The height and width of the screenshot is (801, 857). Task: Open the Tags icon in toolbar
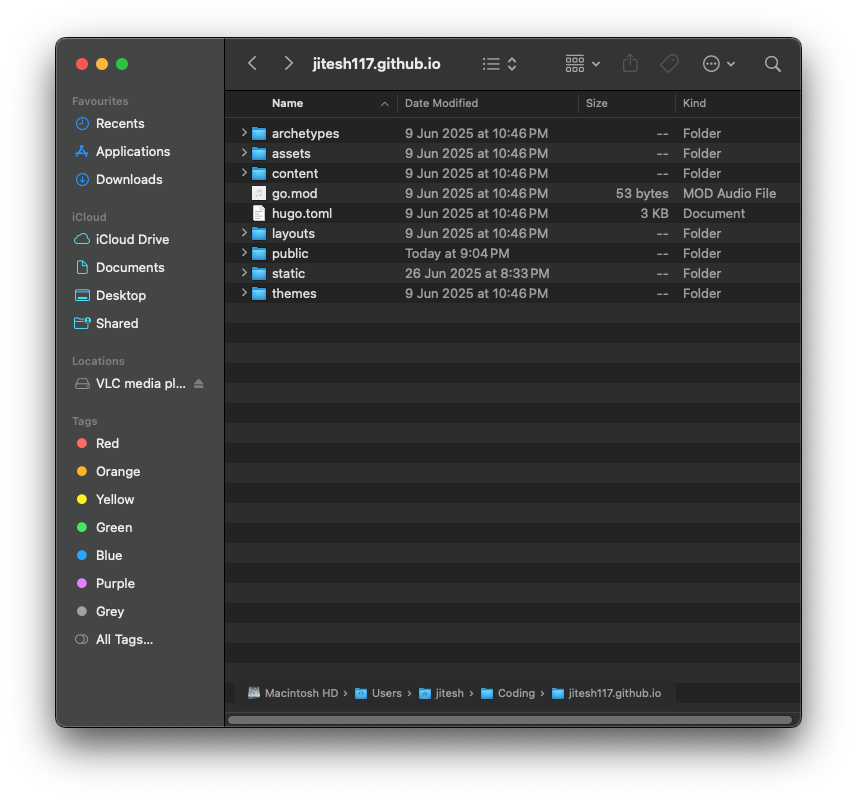669,63
